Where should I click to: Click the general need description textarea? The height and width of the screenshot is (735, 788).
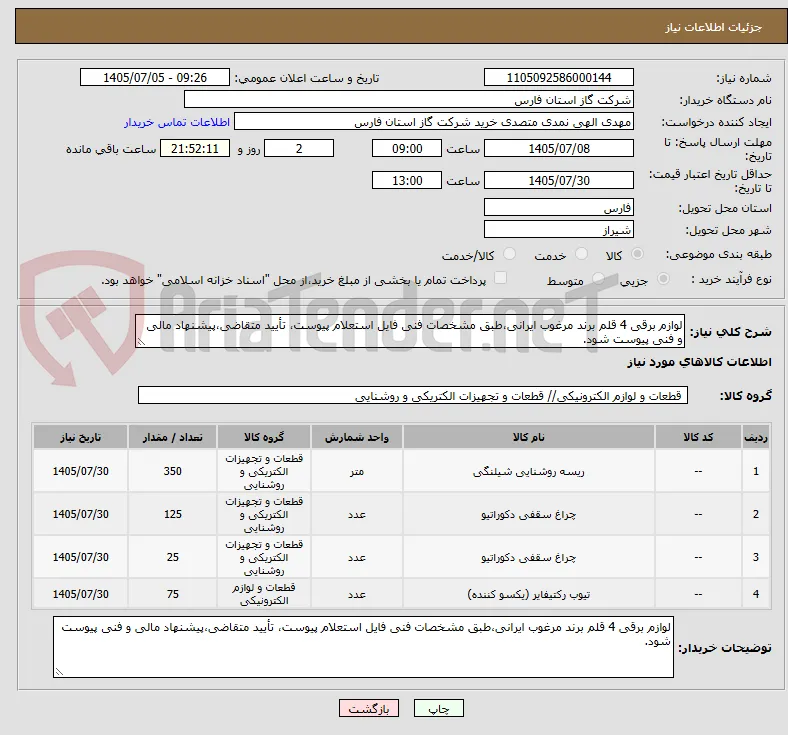(410, 332)
